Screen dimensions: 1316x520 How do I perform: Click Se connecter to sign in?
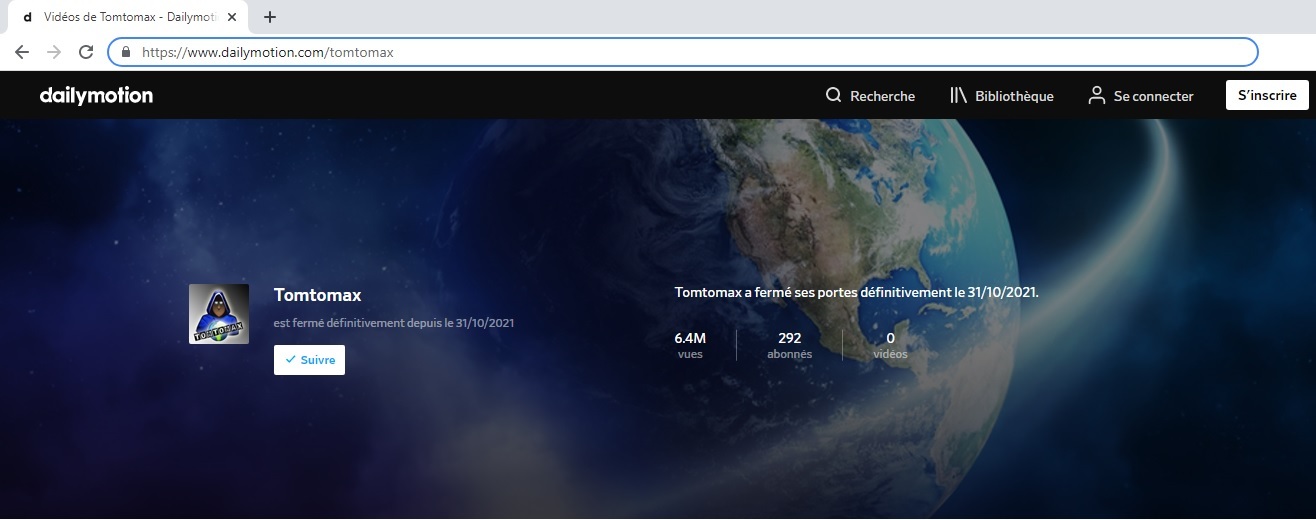(x=1141, y=96)
